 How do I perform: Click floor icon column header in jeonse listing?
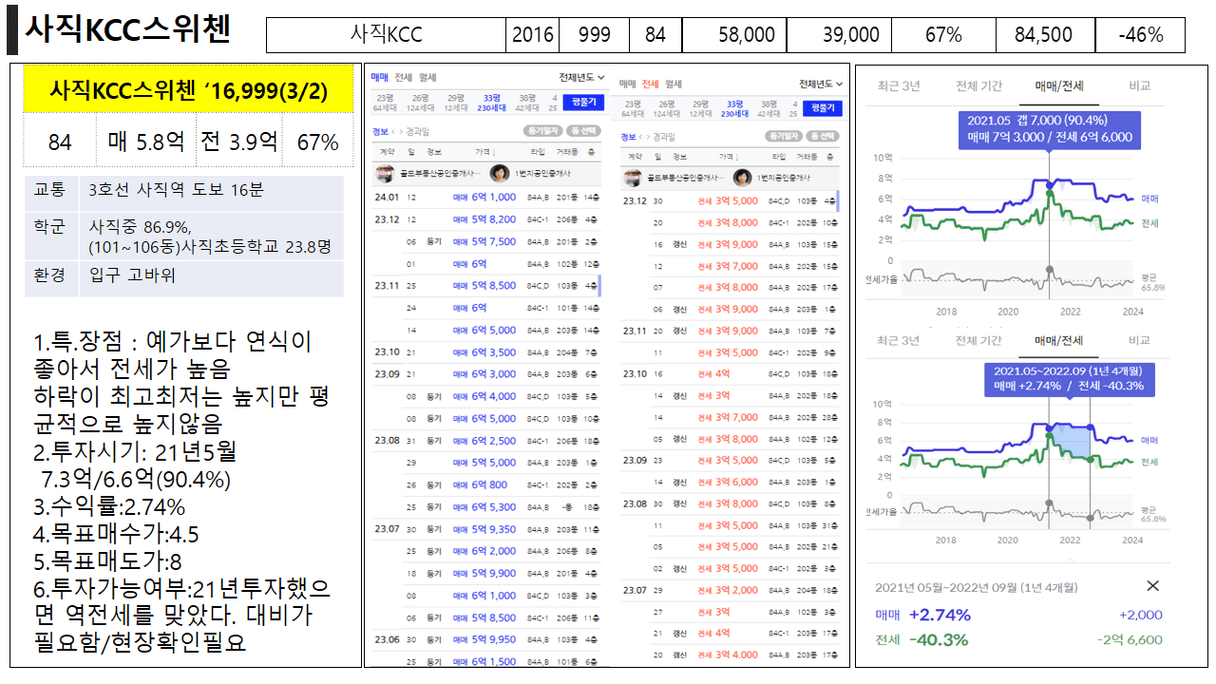pyautogui.click(x=830, y=158)
